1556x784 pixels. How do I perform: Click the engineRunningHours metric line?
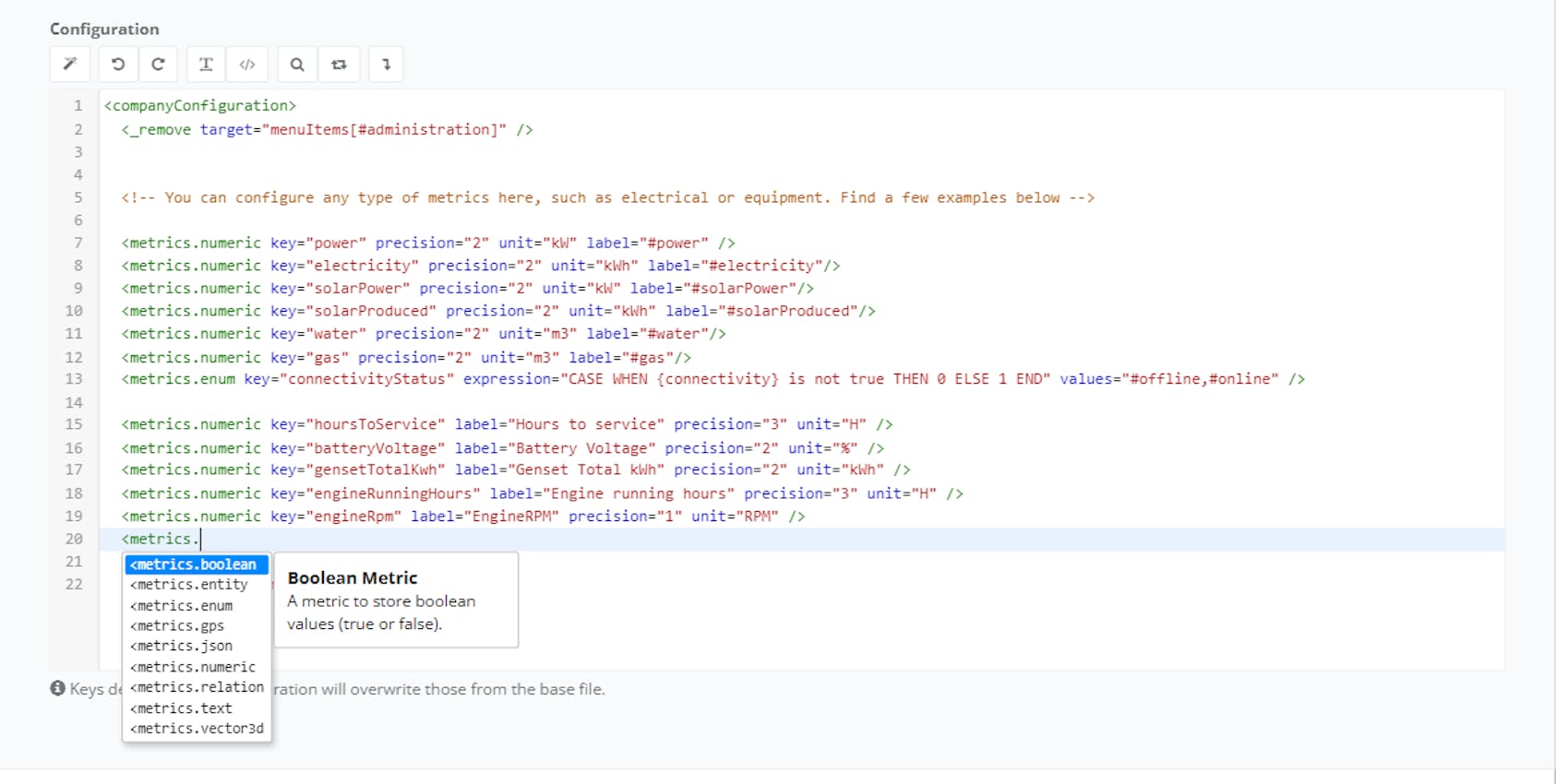[542, 493]
